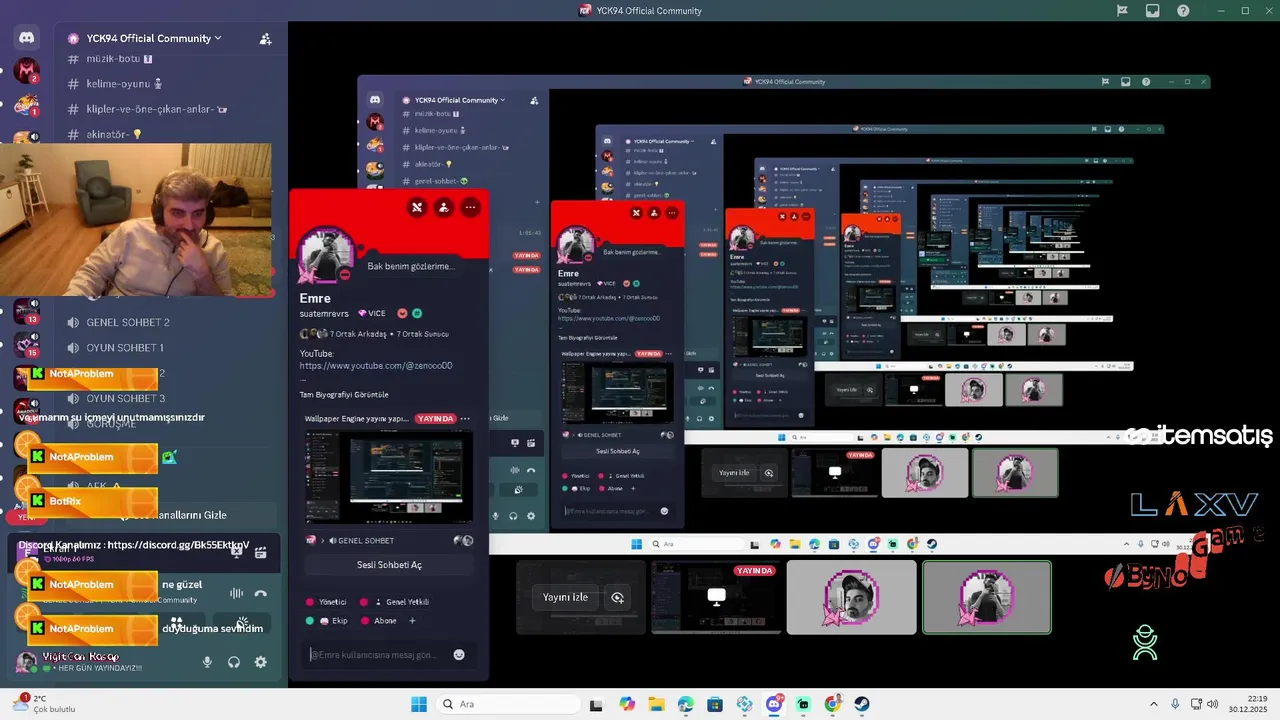
Task: Click Tam Biyografiyi Görüntüle in the largest popup
Action: click(344, 395)
